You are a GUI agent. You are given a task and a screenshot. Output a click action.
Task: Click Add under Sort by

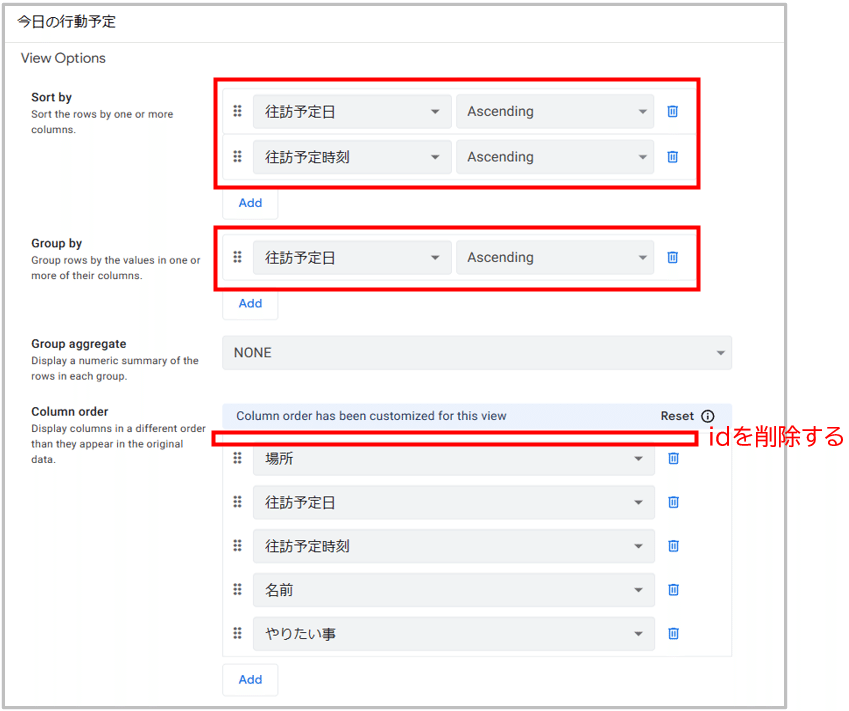pyautogui.click(x=250, y=203)
